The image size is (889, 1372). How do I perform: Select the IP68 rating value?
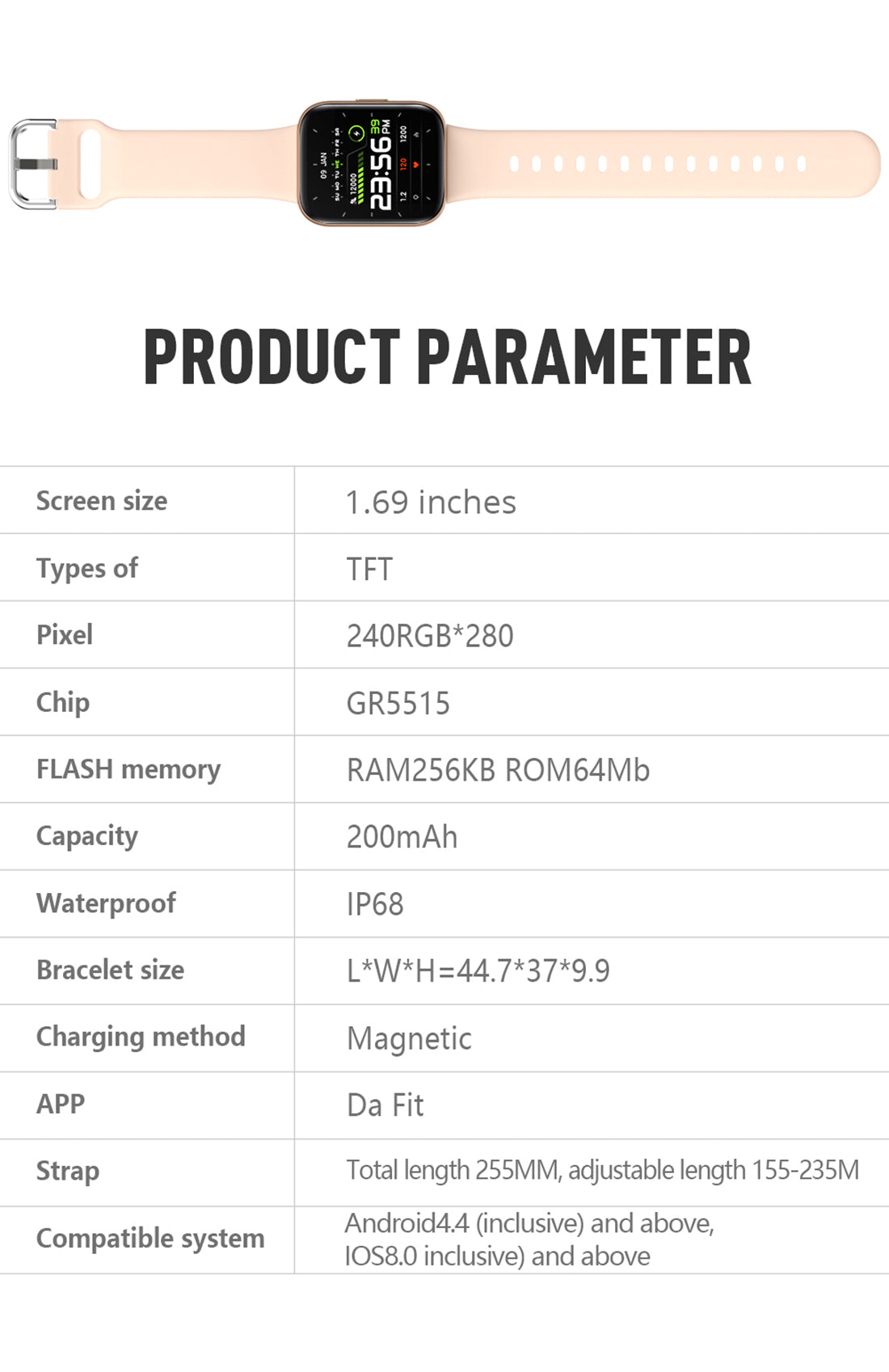coord(375,905)
